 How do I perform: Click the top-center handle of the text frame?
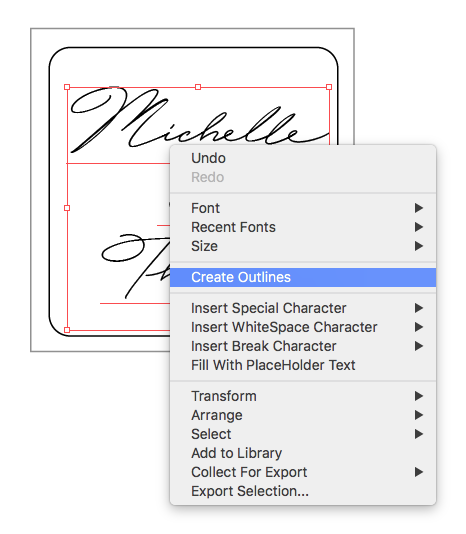[198, 87]
